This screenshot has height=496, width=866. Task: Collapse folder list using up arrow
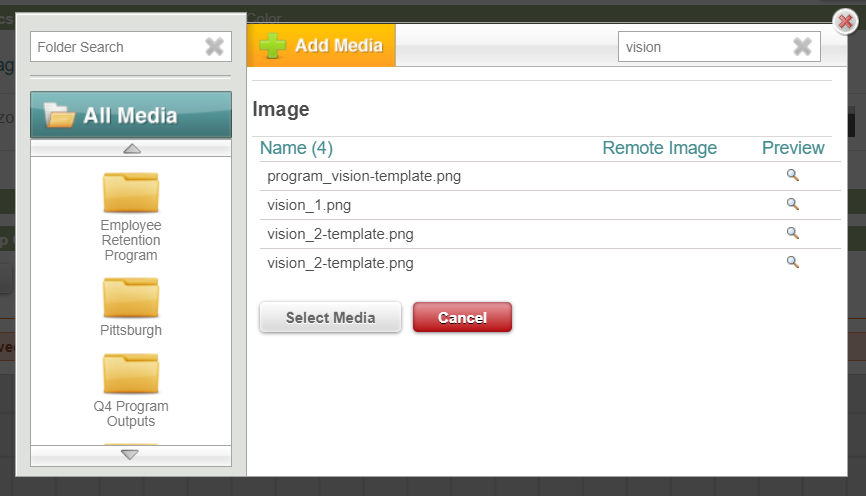131,149
